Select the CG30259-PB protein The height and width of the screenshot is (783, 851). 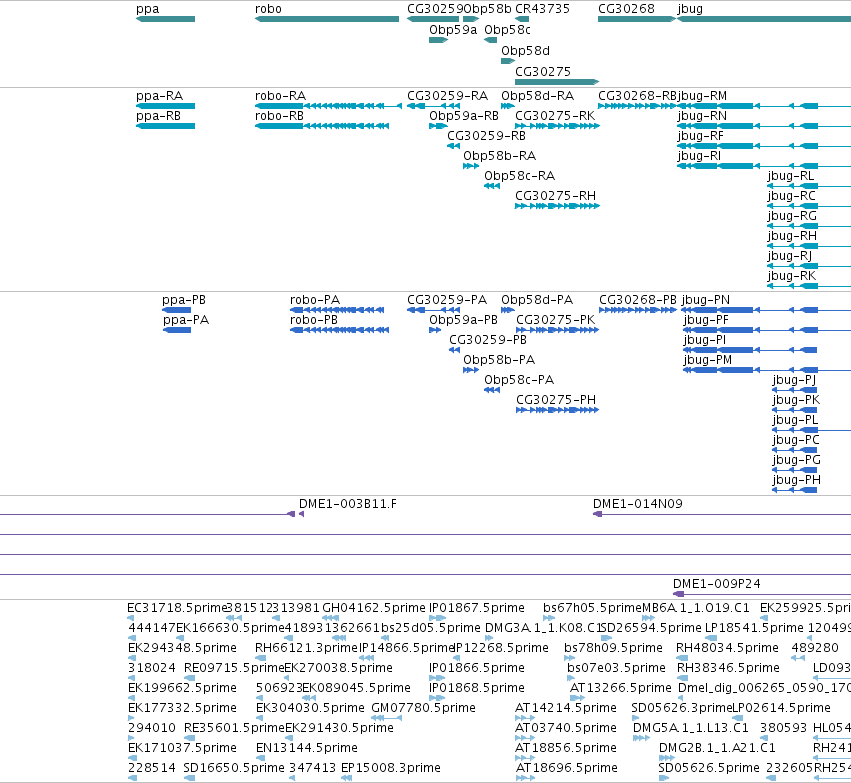[x=455, y=350]
